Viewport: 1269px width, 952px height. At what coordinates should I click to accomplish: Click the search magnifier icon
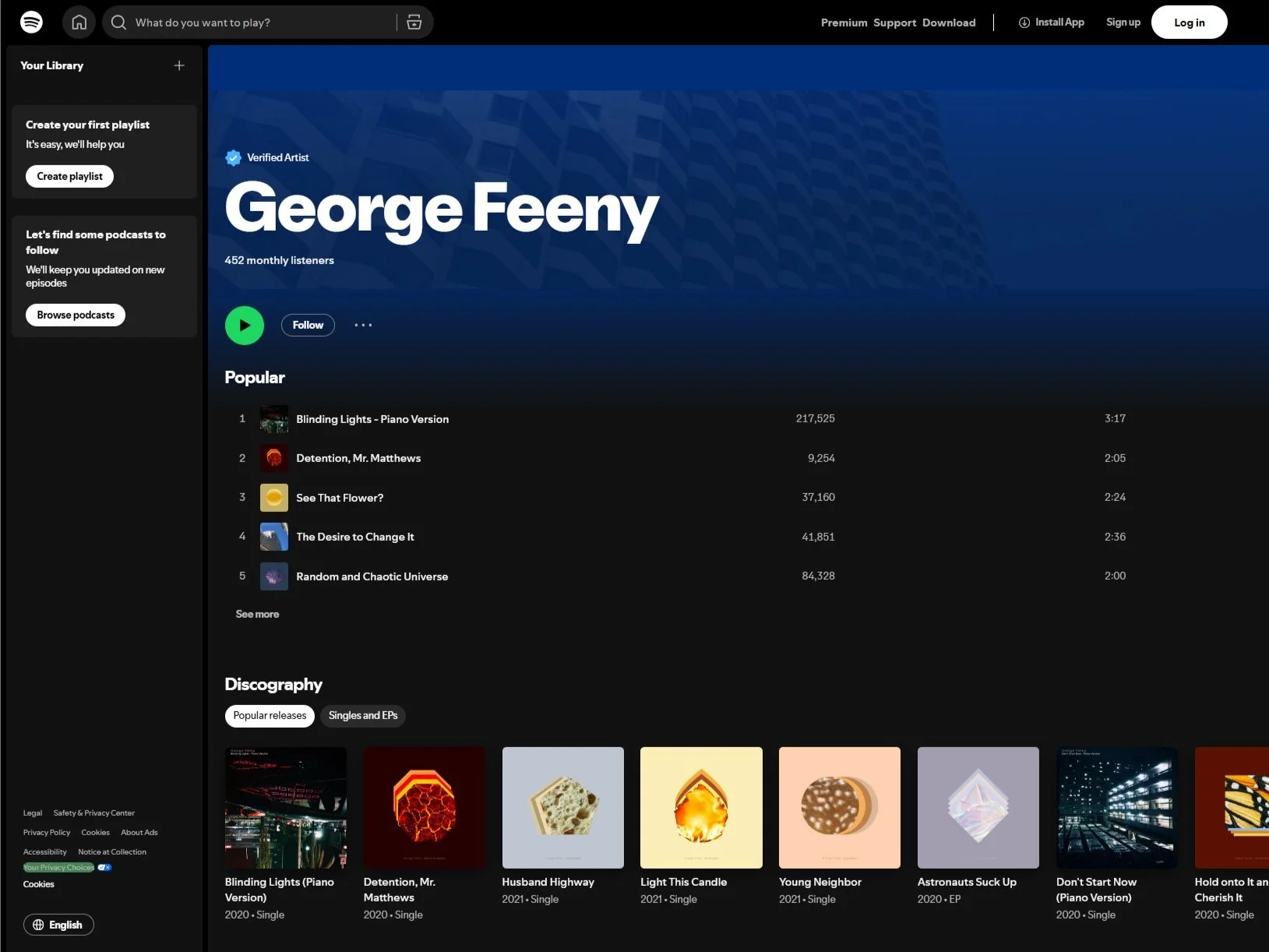click(x=118, y=23)
